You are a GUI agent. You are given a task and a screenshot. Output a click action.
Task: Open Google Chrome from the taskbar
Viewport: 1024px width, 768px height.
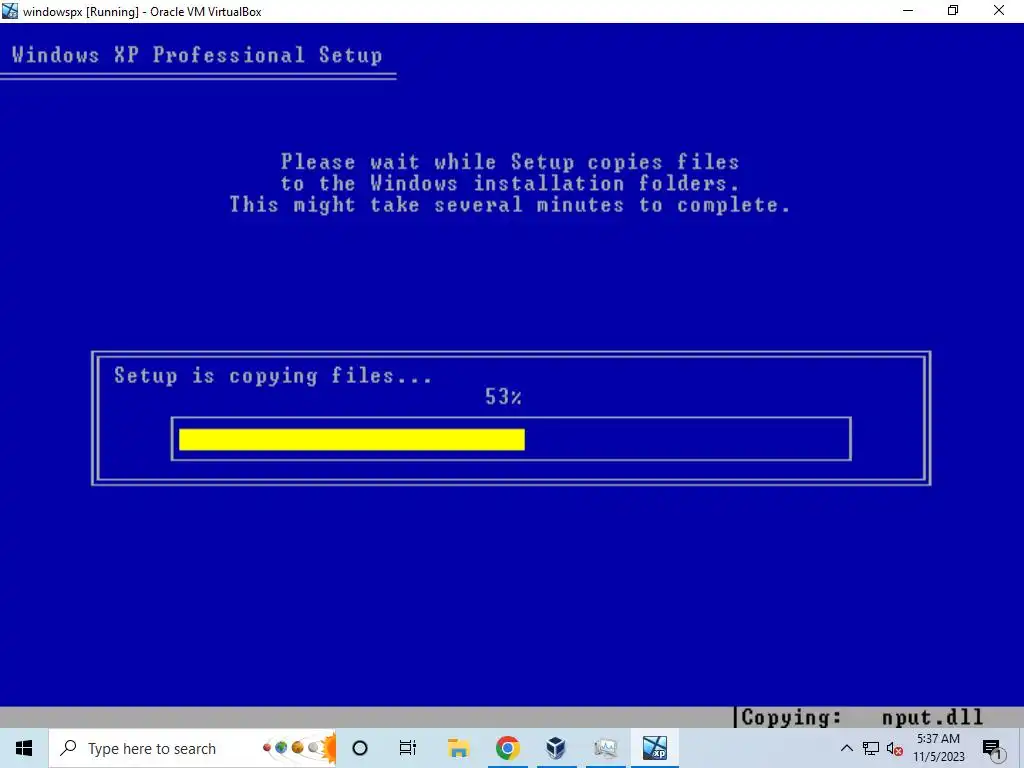pos(507,748)
